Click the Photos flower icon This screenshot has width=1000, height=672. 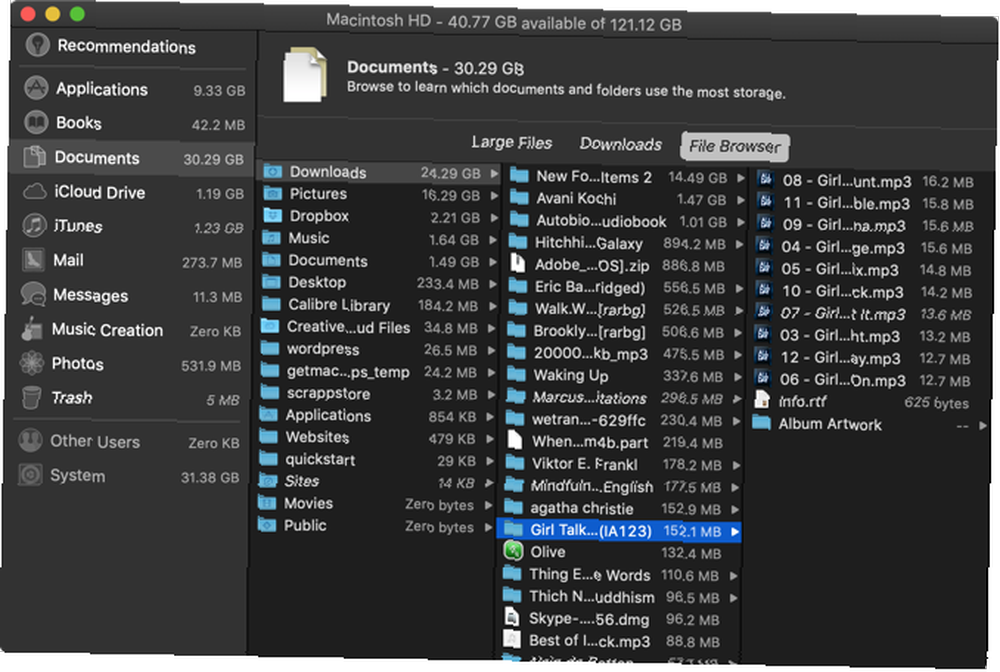(x=31, y=363)
